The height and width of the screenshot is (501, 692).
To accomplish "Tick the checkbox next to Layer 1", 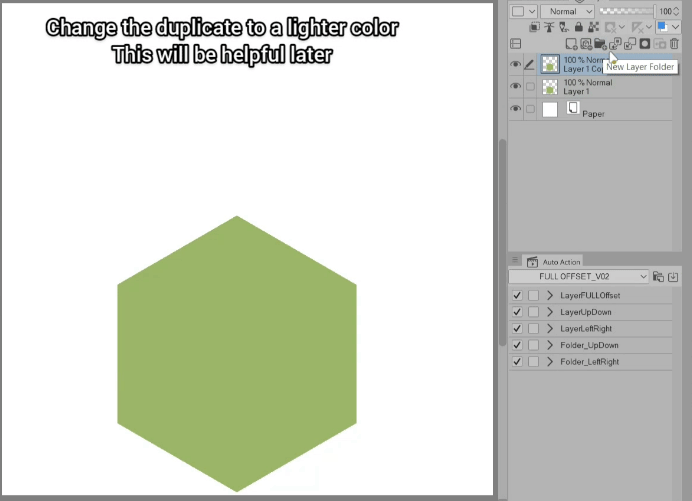I will [x=530, y=87].
